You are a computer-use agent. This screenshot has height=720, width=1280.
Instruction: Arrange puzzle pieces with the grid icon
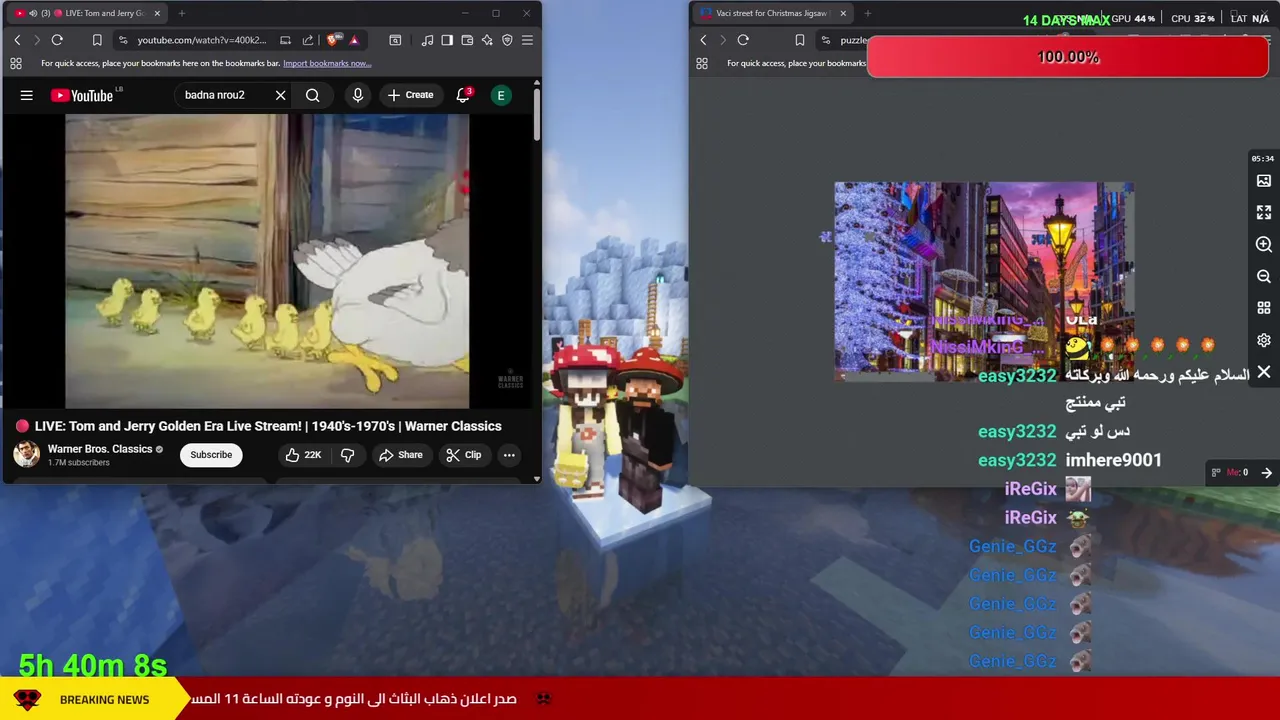[1264, 308]
